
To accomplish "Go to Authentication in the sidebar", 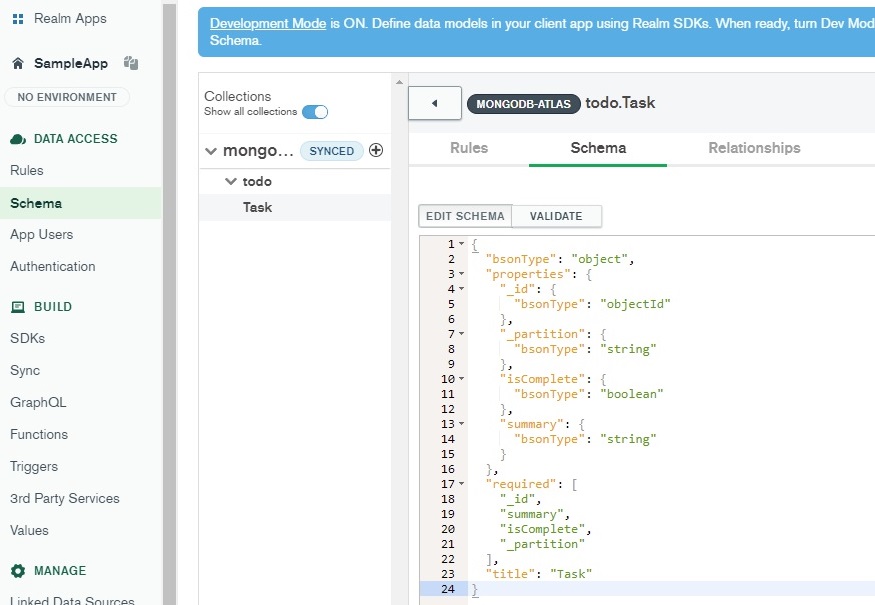I will pos(52,267).
